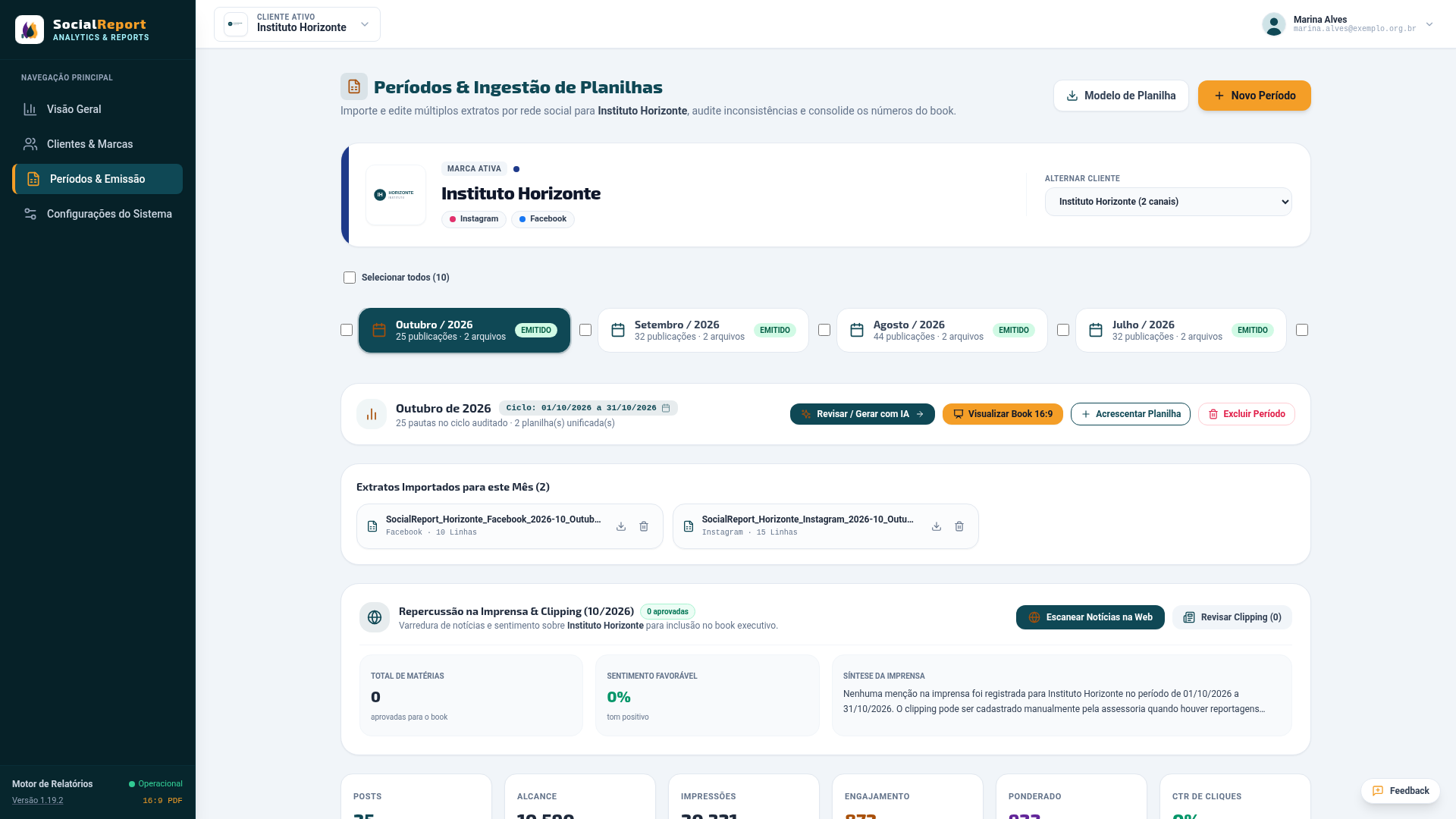Tick the checkbox for Setembro / 2026

[x=585, y=330]
